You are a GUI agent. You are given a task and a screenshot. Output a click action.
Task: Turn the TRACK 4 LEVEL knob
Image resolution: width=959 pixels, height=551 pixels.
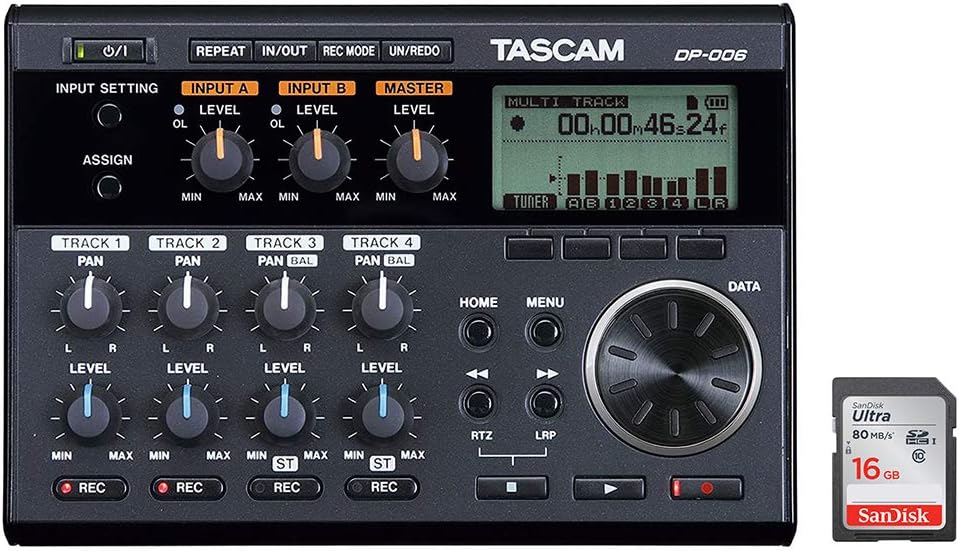coord(382,415)
